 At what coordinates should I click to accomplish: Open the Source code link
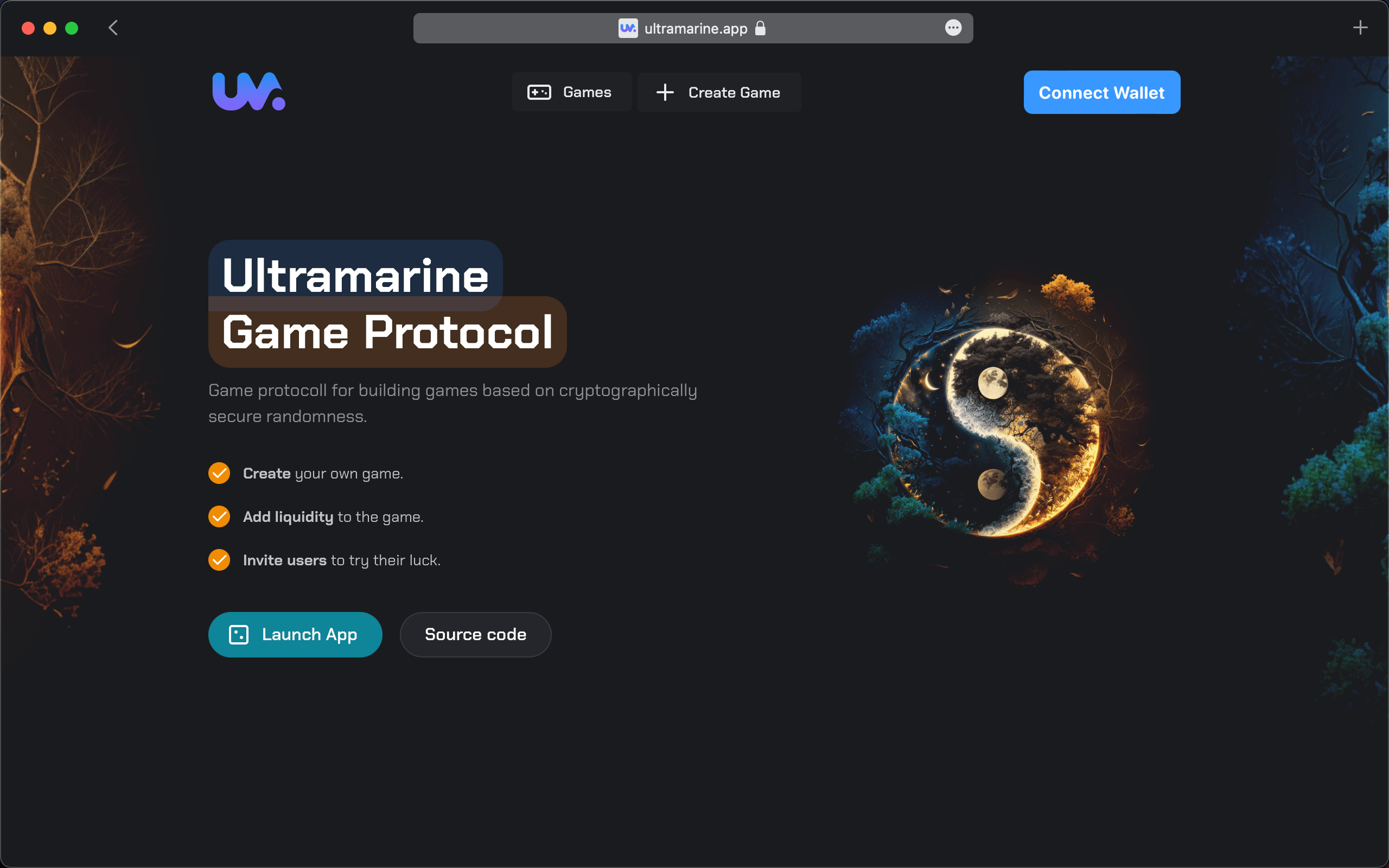(475, 634)
